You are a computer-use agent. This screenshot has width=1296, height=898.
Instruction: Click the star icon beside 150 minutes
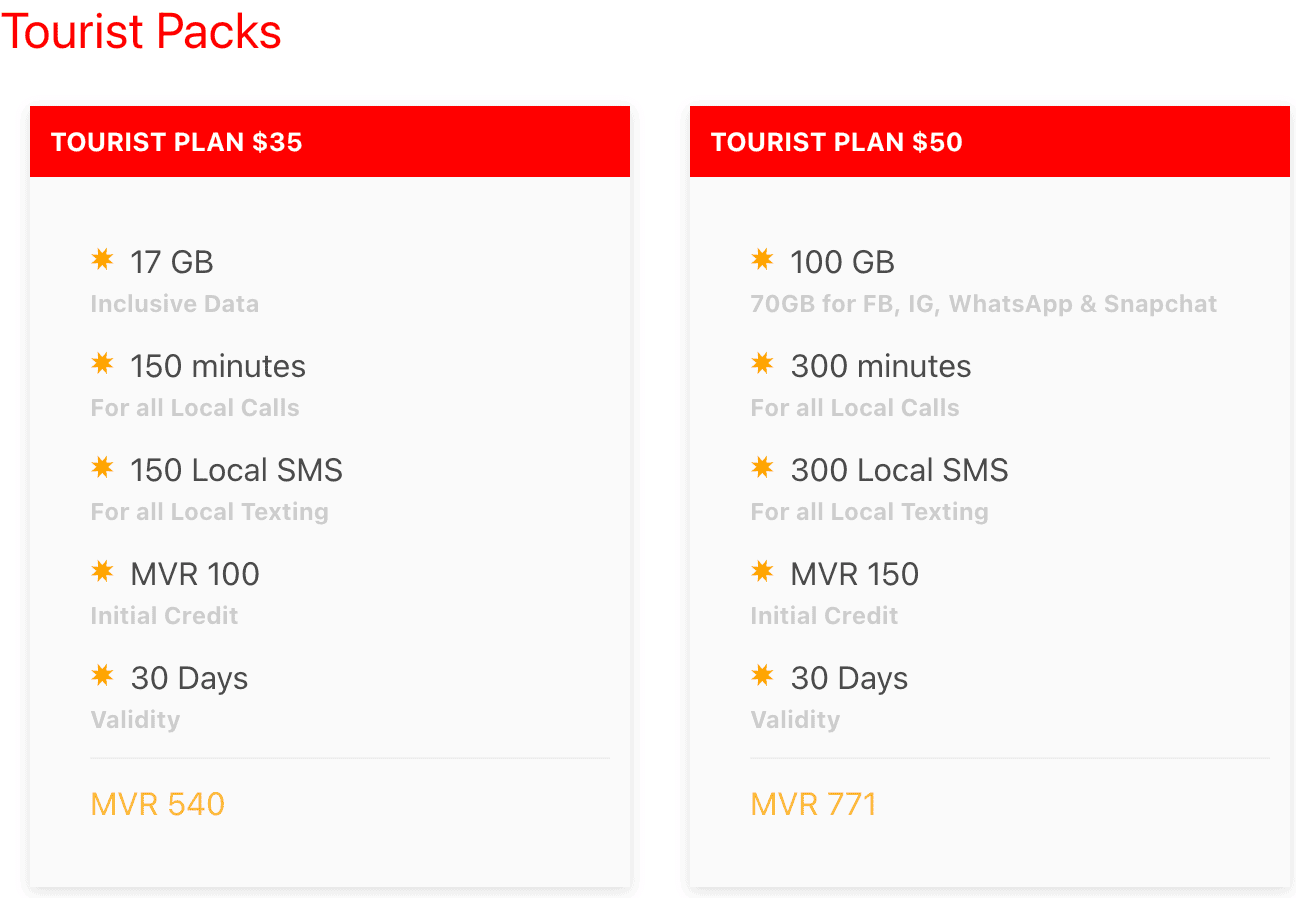pos(102,364)
